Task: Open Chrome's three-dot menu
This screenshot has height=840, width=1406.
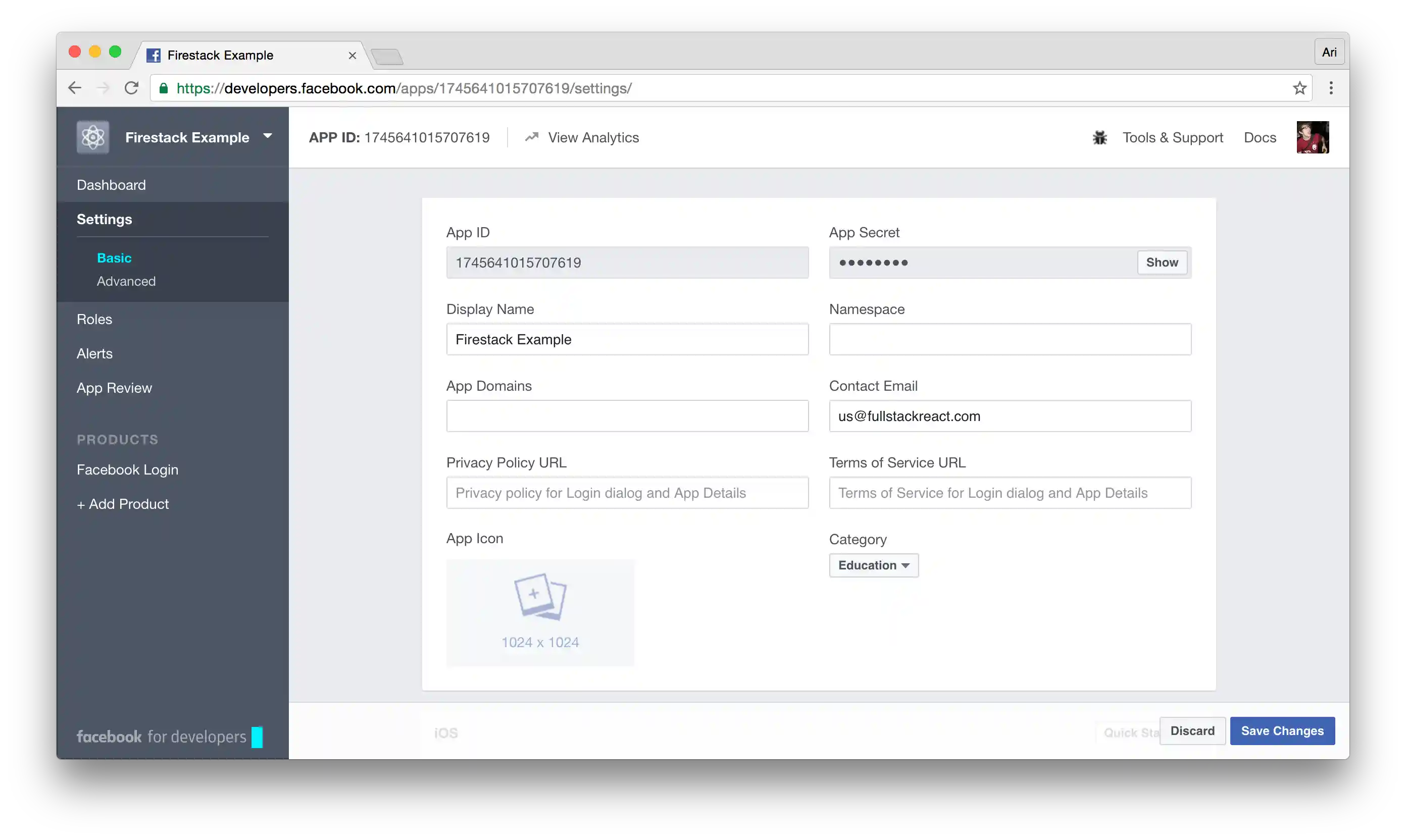Action: click(1331, 88)
